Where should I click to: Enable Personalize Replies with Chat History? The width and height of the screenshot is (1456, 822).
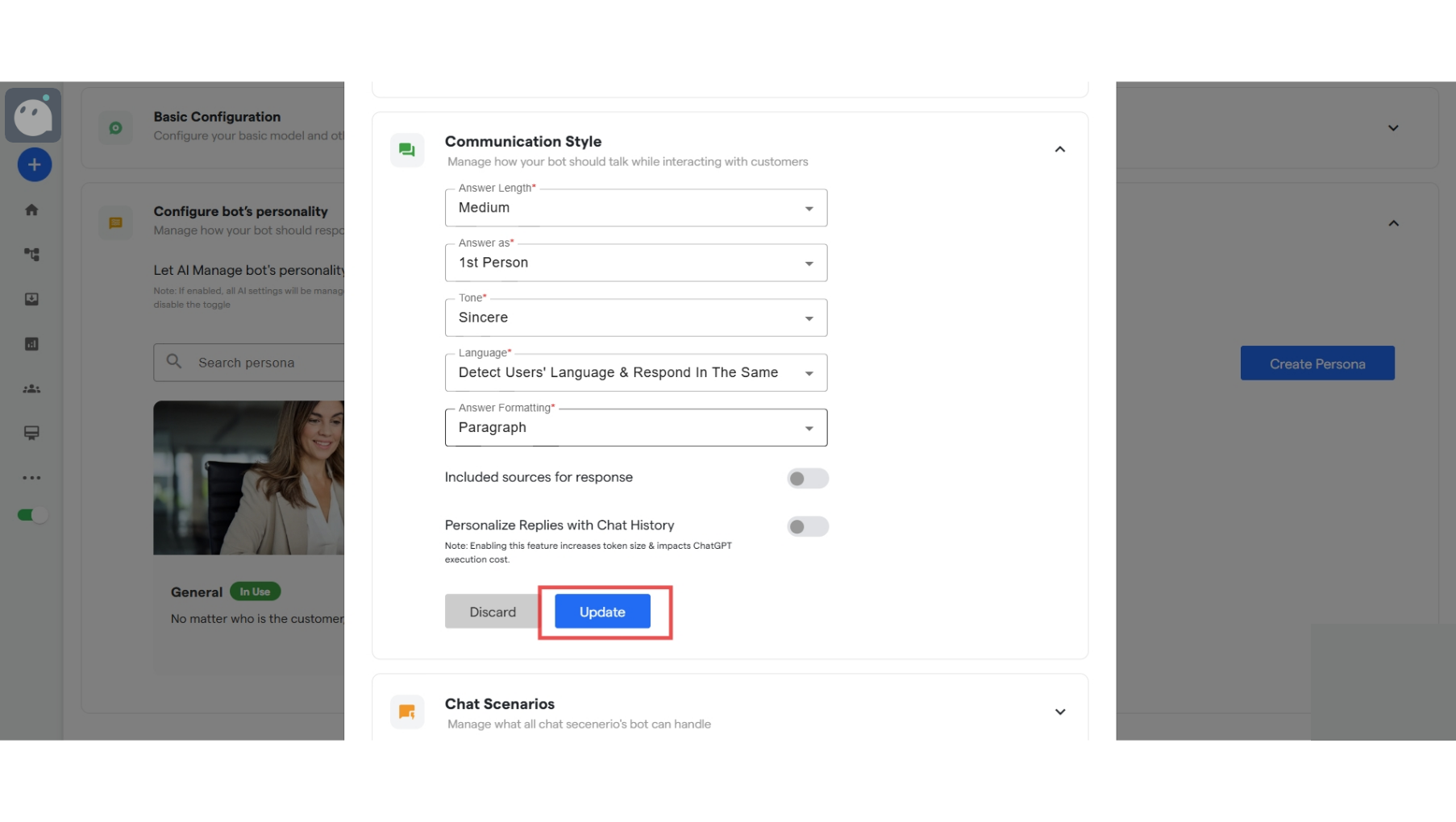808,527
